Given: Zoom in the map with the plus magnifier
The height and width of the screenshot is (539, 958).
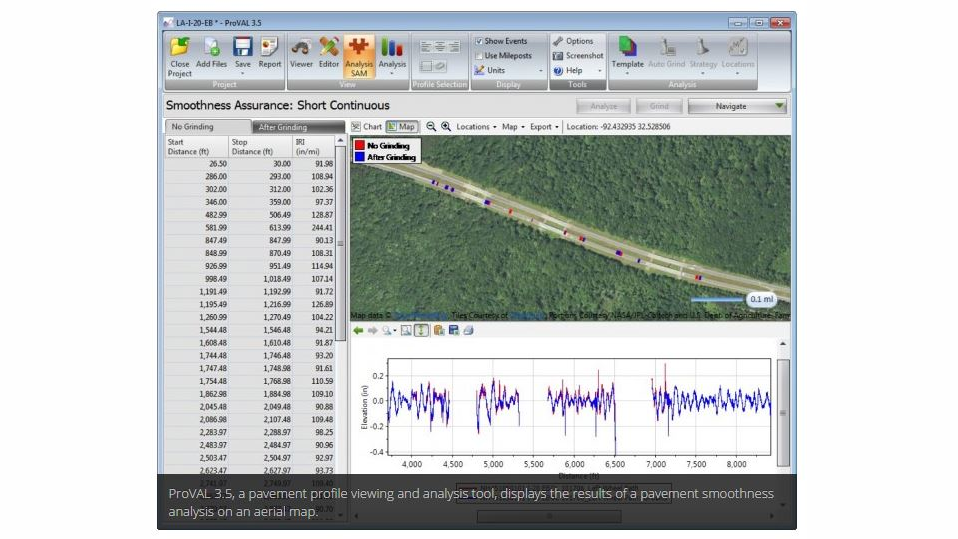Looking at the screenshot, I should coord(447,126).
